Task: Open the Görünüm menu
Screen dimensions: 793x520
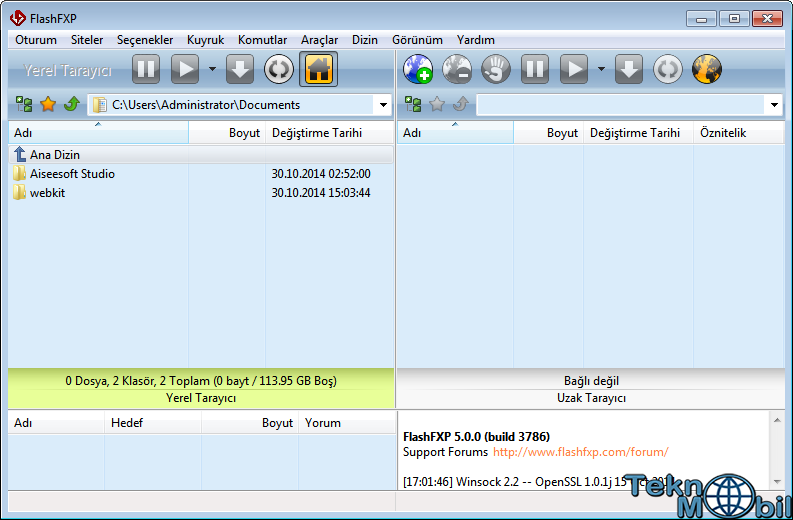Action: click(x=417, y=40)
